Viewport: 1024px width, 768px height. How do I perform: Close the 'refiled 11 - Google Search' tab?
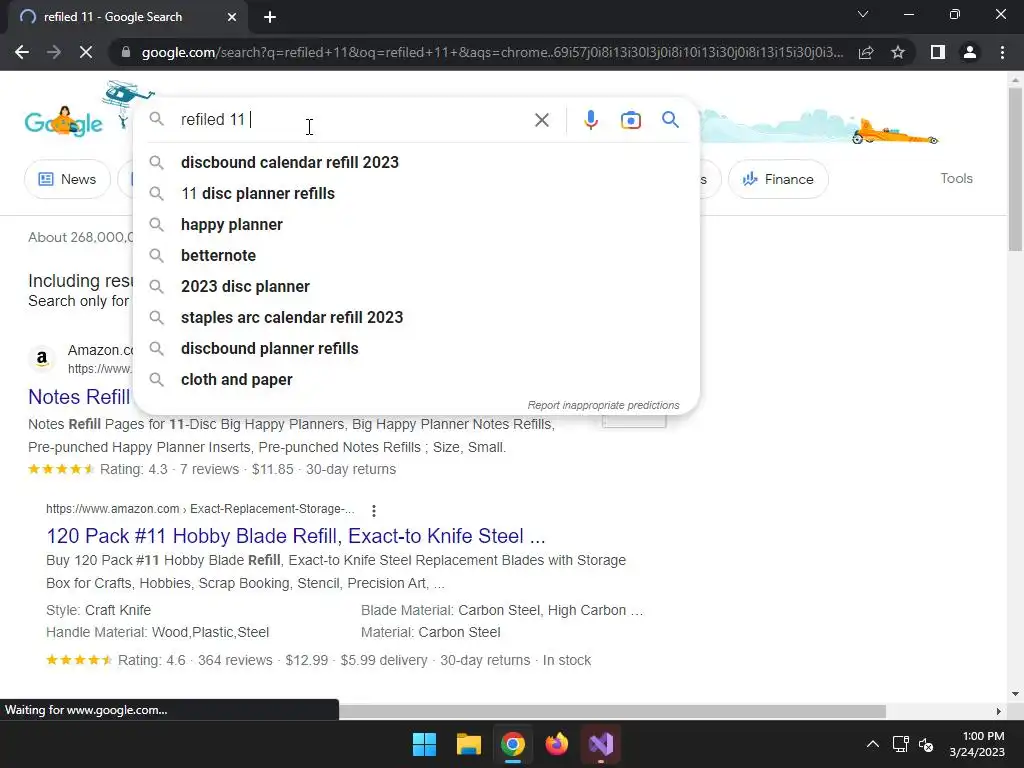(x=232, y=17)
